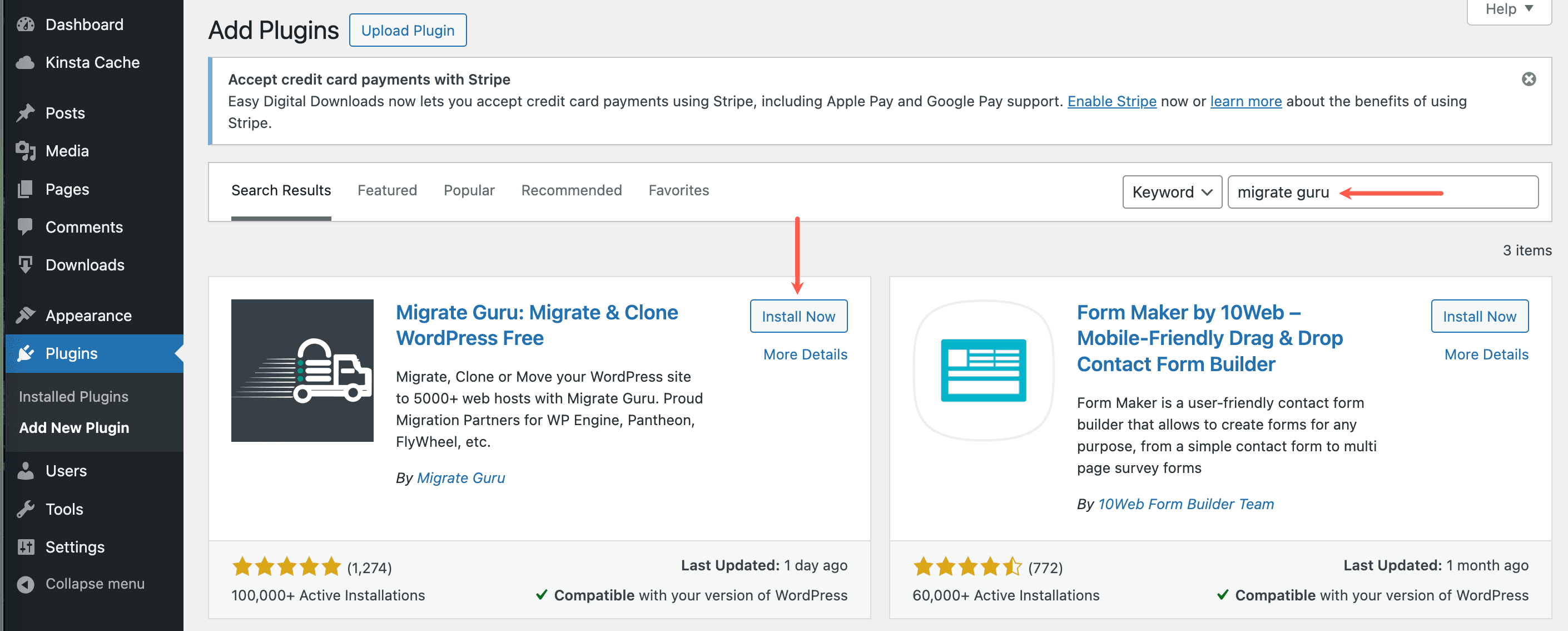This screenshot has height=631, width=1568.
Task: Open the Media library icon
Action: 26,150
